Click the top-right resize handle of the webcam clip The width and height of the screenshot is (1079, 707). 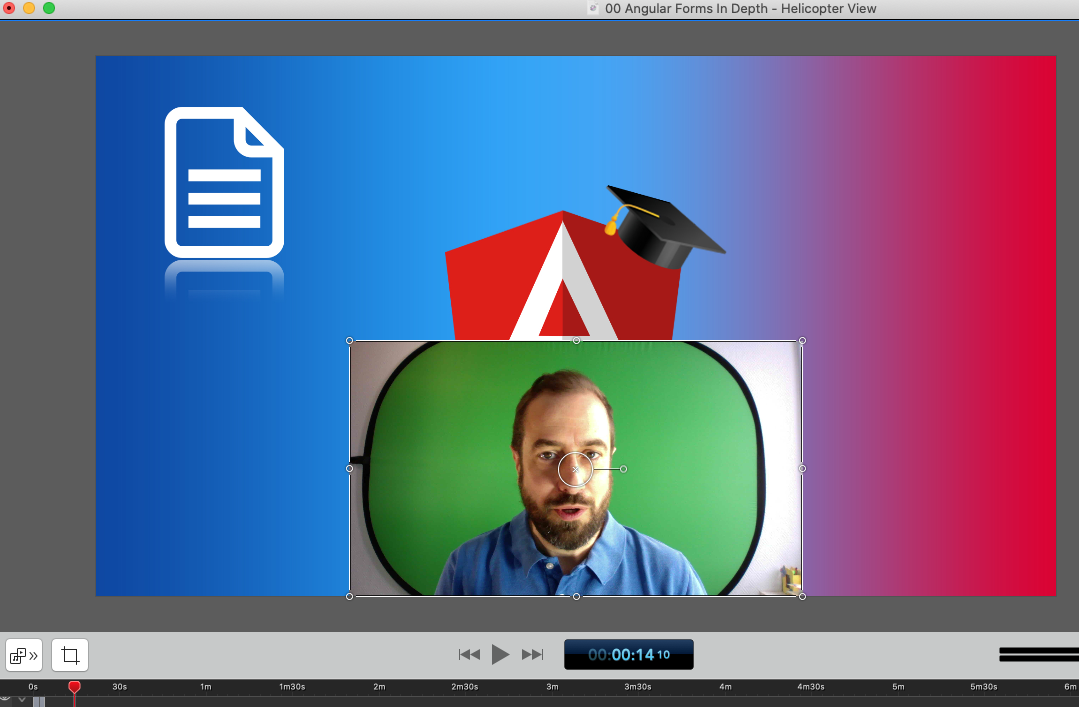802,341
